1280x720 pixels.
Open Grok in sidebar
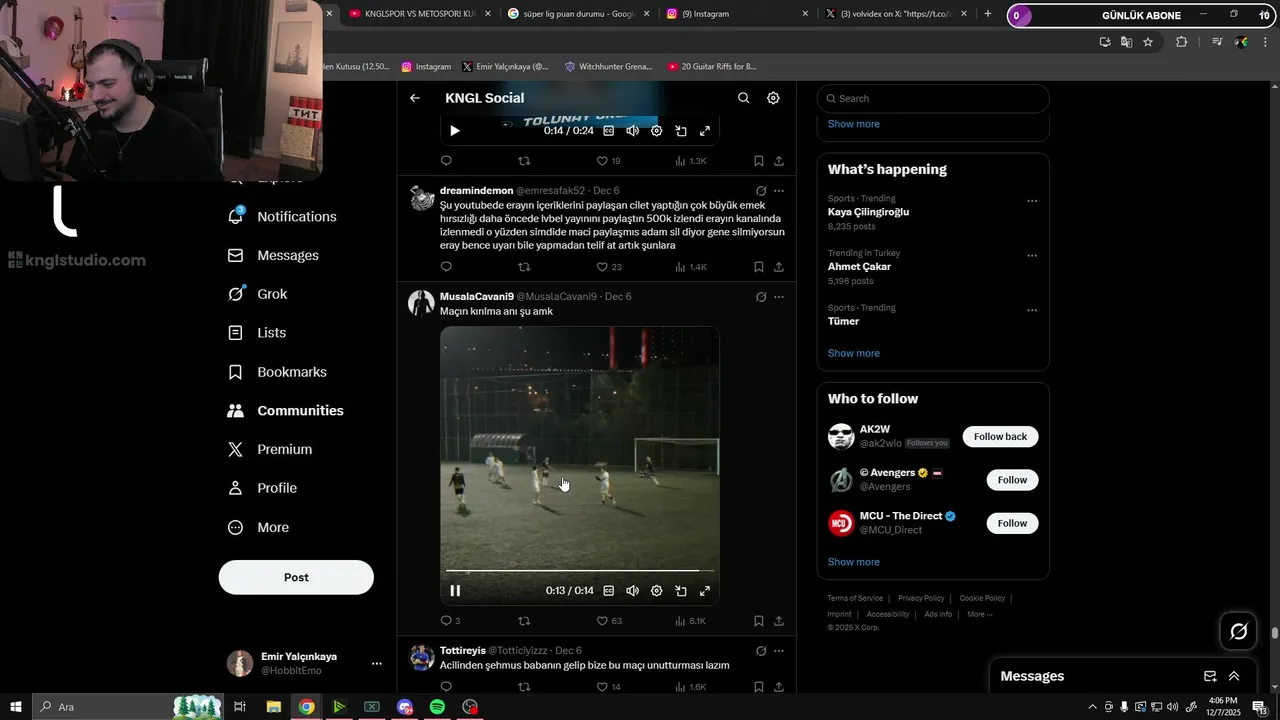point(257,294)
